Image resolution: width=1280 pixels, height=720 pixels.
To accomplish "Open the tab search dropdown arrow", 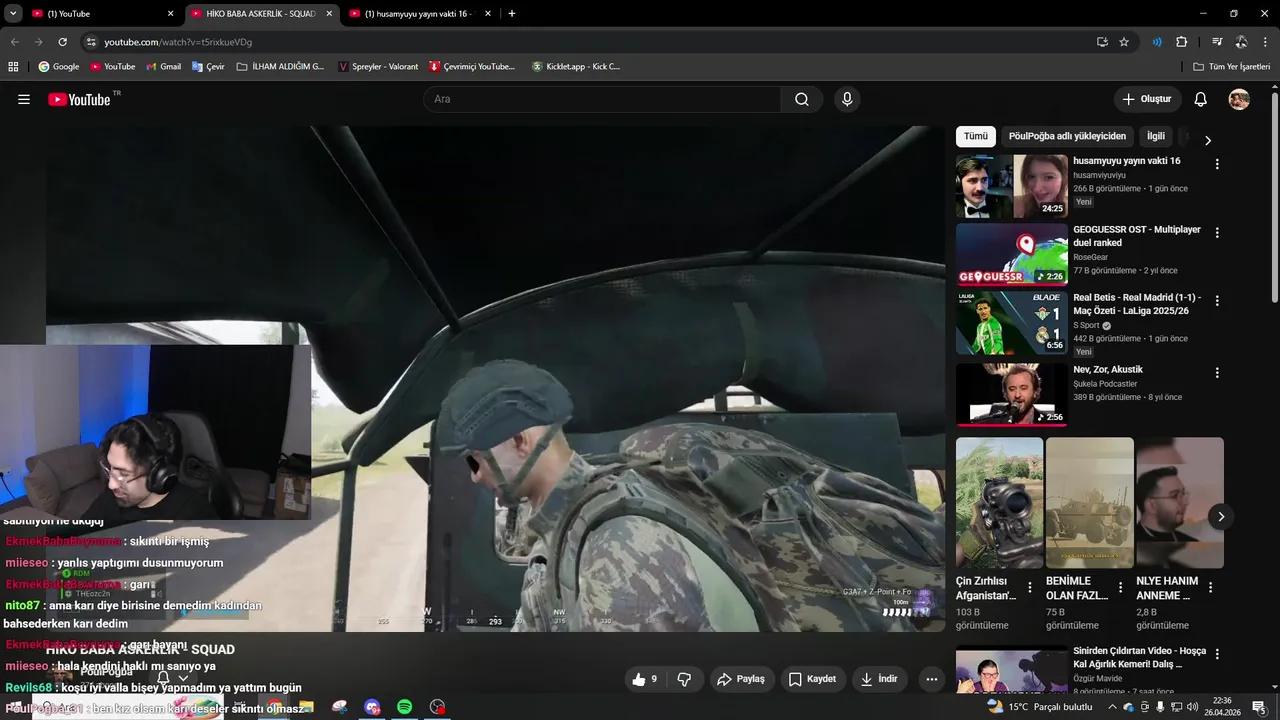I will click(13, 14).
